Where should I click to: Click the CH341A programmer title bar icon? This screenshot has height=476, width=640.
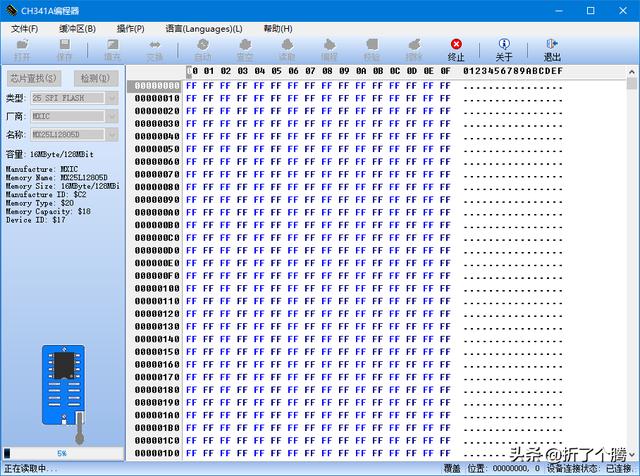[11, 11]
